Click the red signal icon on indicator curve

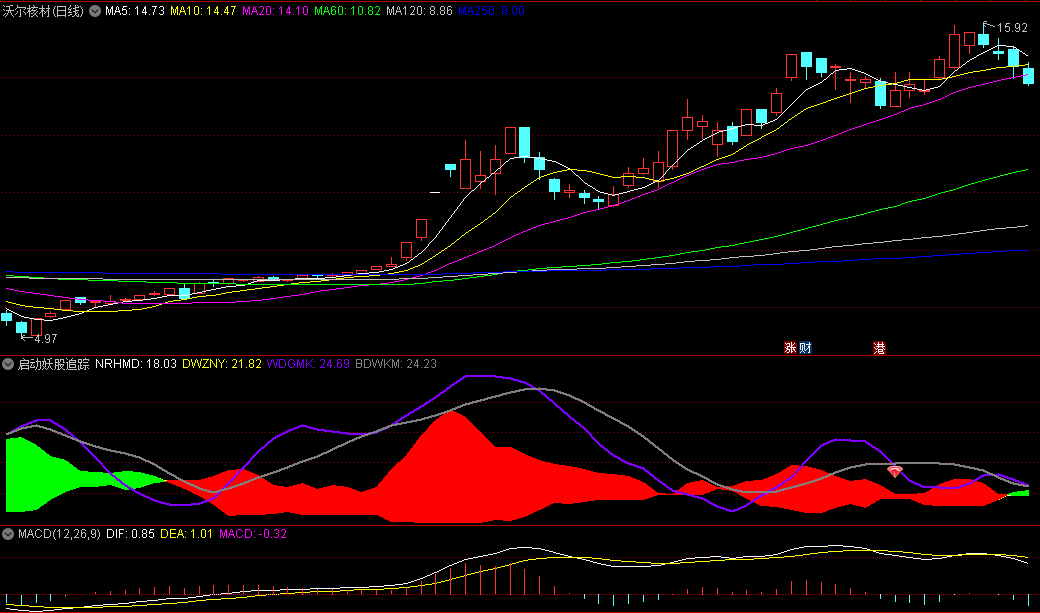(x=895, y=471)
